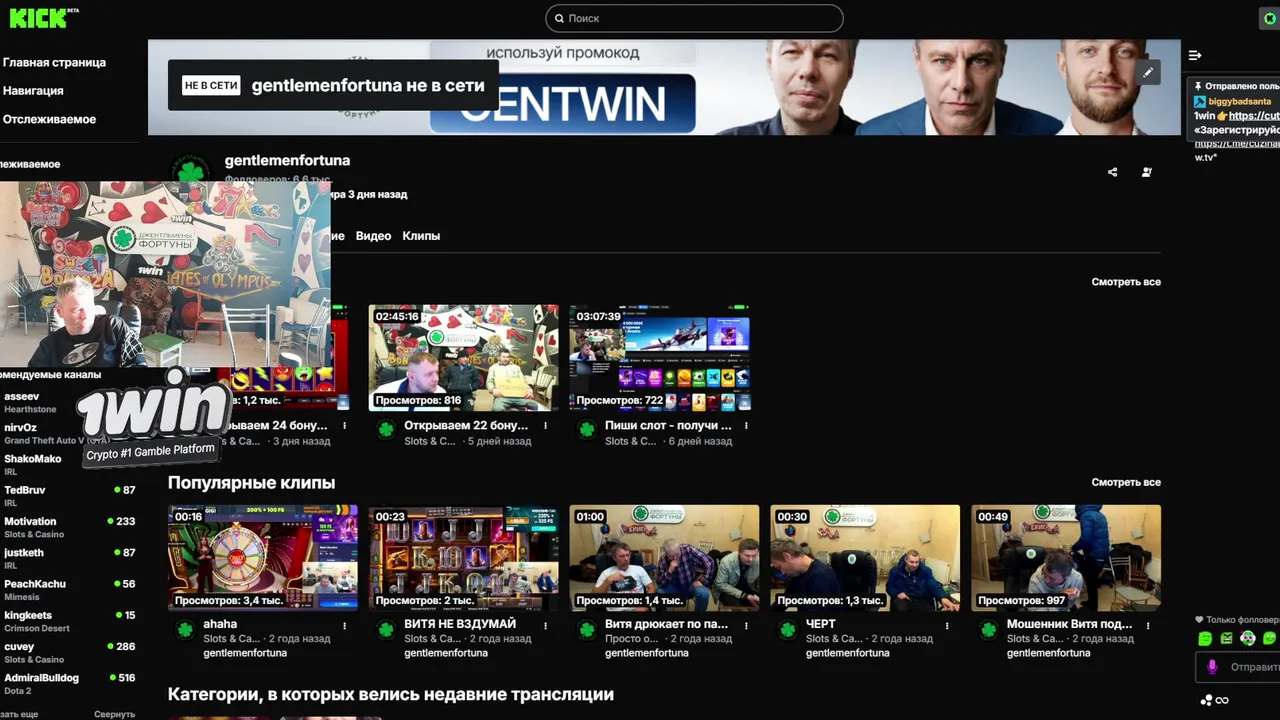
Task: Open options menu for Витя дрюкает clip
Action: 746,625
